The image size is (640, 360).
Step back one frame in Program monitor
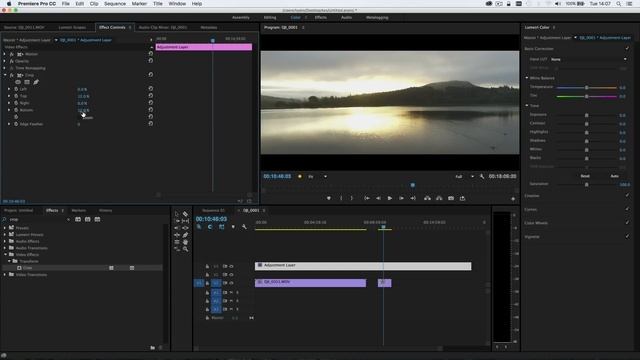[378, 198]
